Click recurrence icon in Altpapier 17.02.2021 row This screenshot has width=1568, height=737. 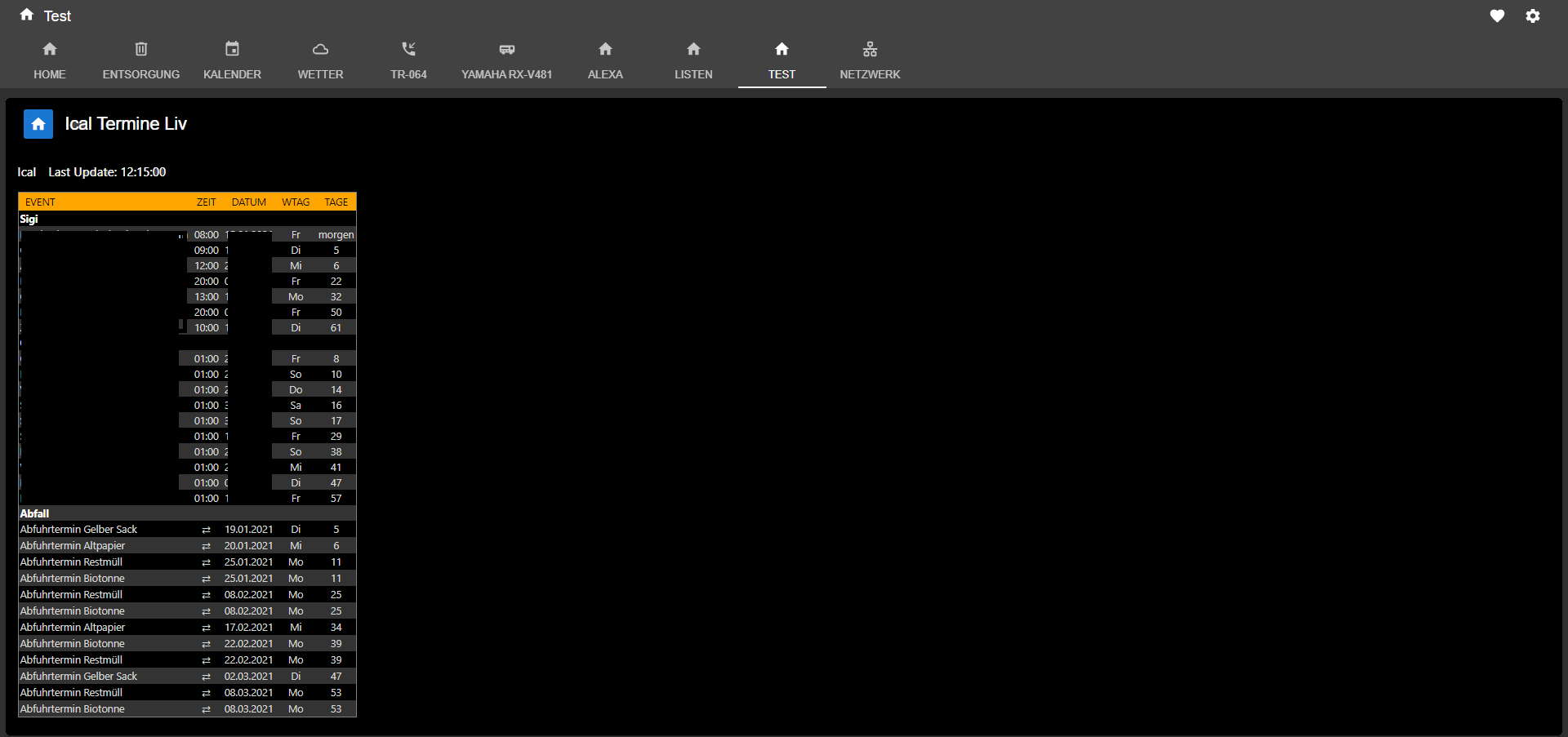click(x=206, y=628)
